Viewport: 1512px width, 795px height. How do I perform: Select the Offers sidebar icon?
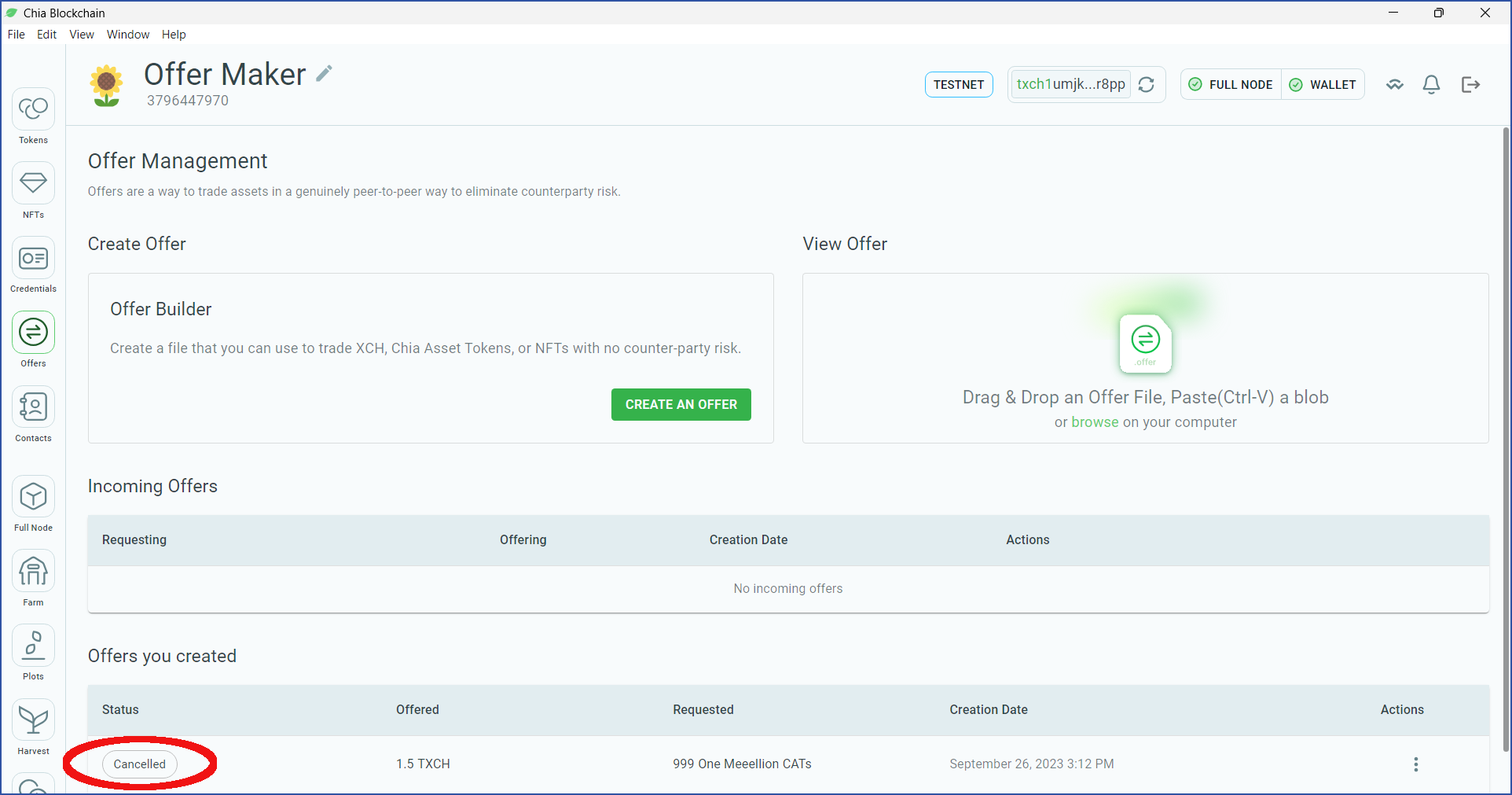click(33, 332)
